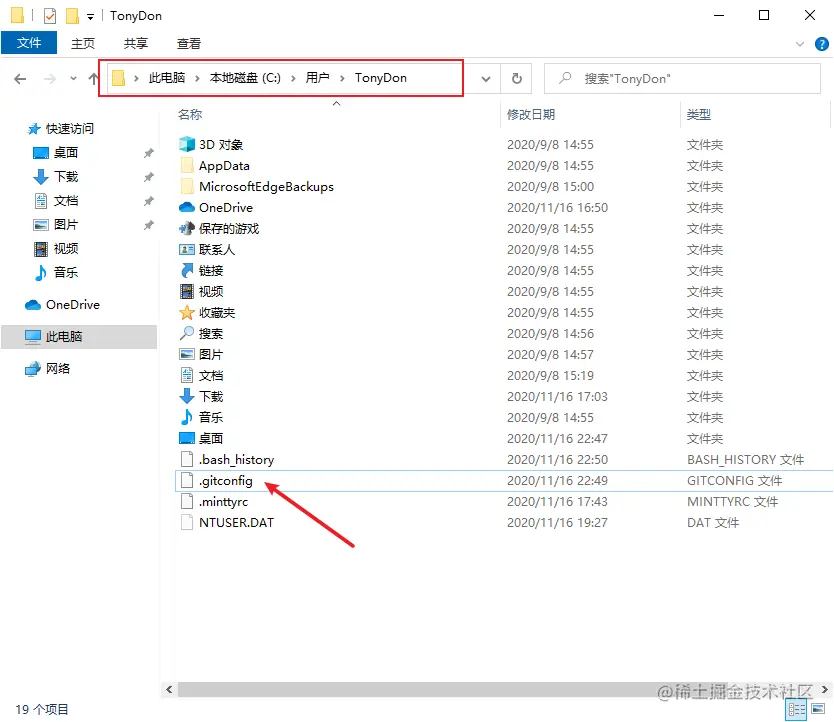
Task: Switch to the 查看 tab
Action: pos(188,44)
